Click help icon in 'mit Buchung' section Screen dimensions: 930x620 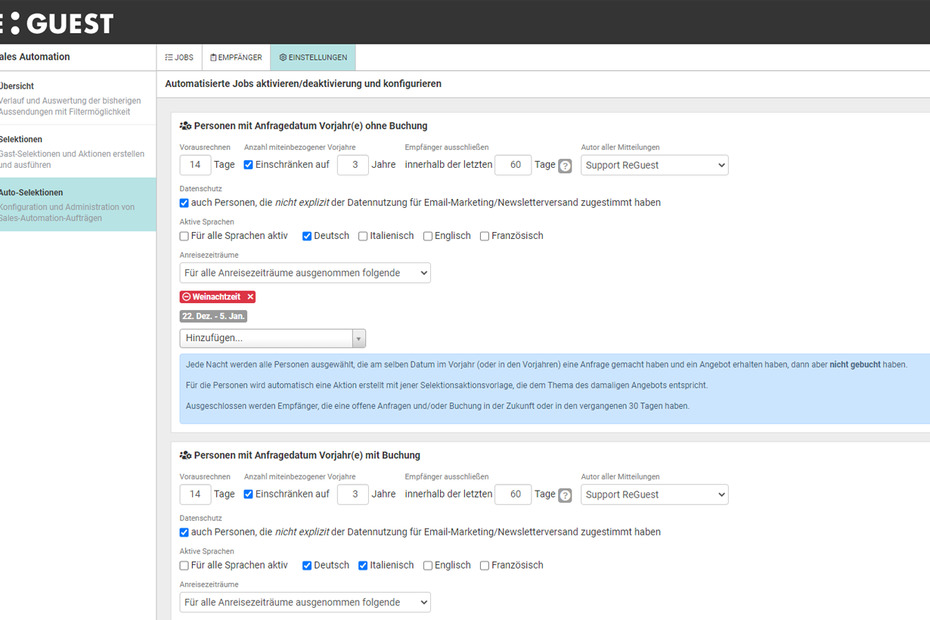click(x=565, y=495)
